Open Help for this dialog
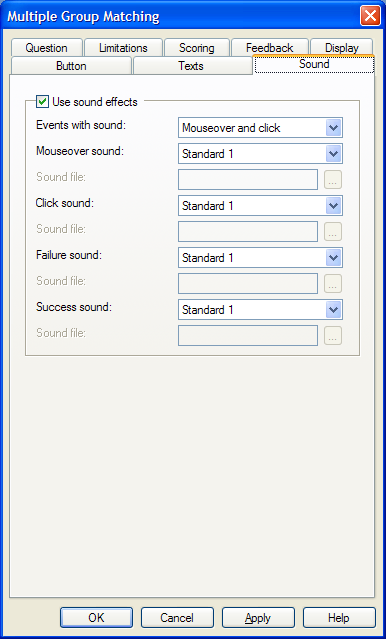The width and height of the screenshot is (386, 639). (x=339, y=618)
